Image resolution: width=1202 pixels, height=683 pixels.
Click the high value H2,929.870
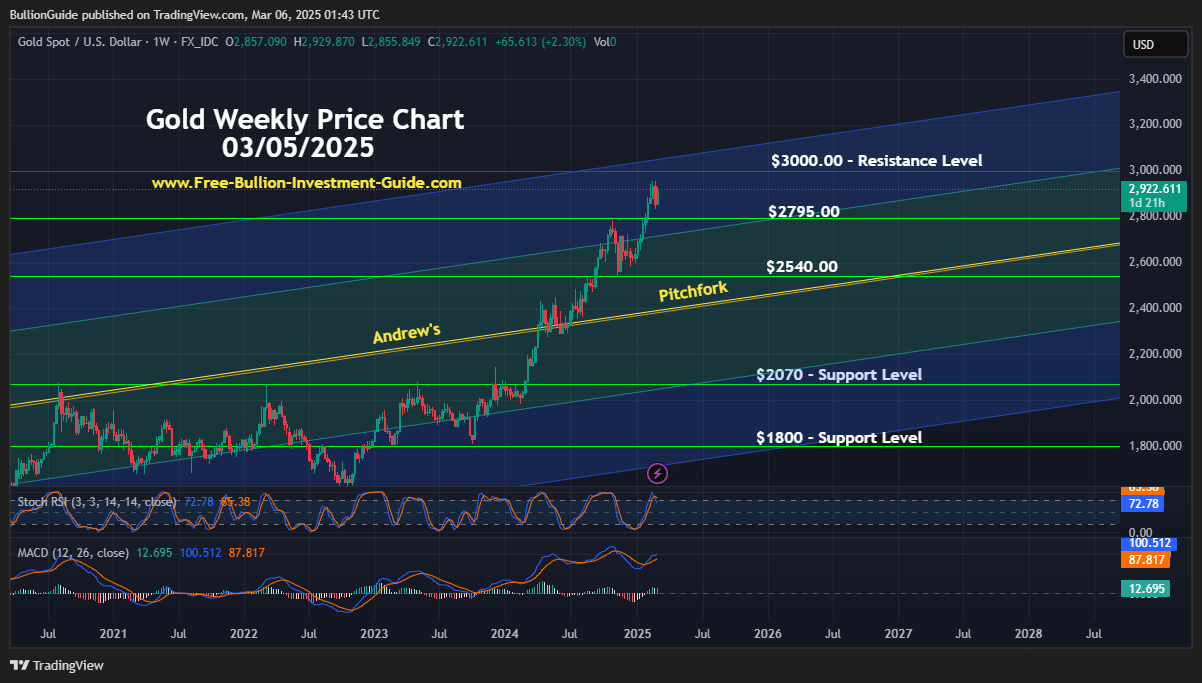324,42
